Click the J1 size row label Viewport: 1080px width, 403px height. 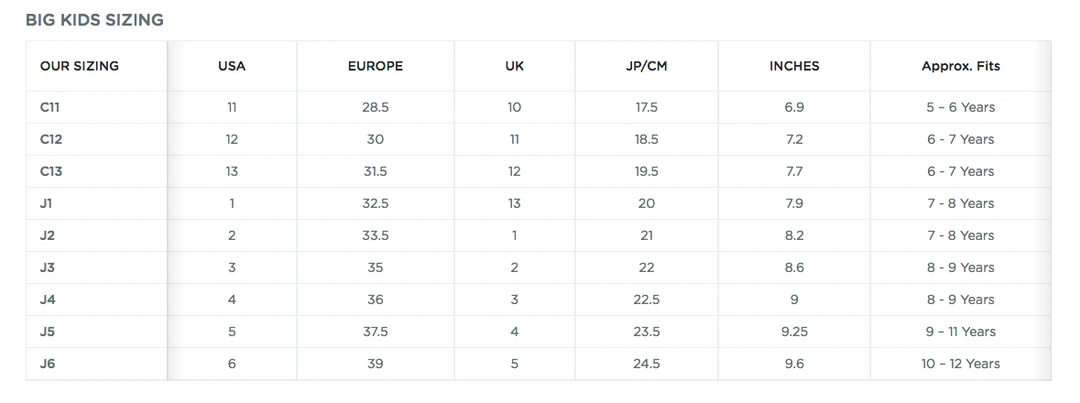pyautogui.click(x=47, y=203)
